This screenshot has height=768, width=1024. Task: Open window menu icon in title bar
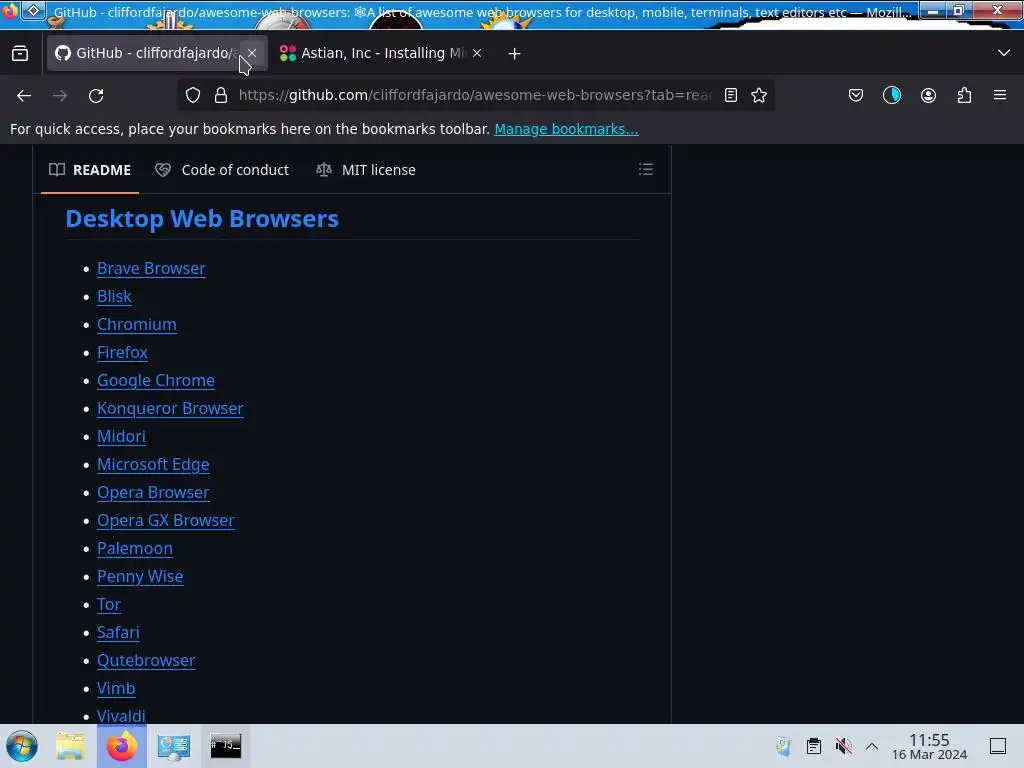(34, 10)
